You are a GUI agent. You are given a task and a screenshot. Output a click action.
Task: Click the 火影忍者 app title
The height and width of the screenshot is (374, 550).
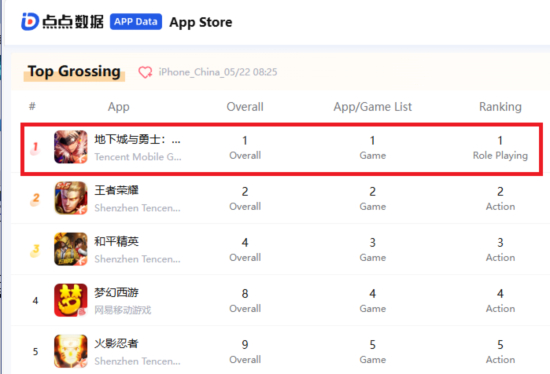(x=116, y=343)
